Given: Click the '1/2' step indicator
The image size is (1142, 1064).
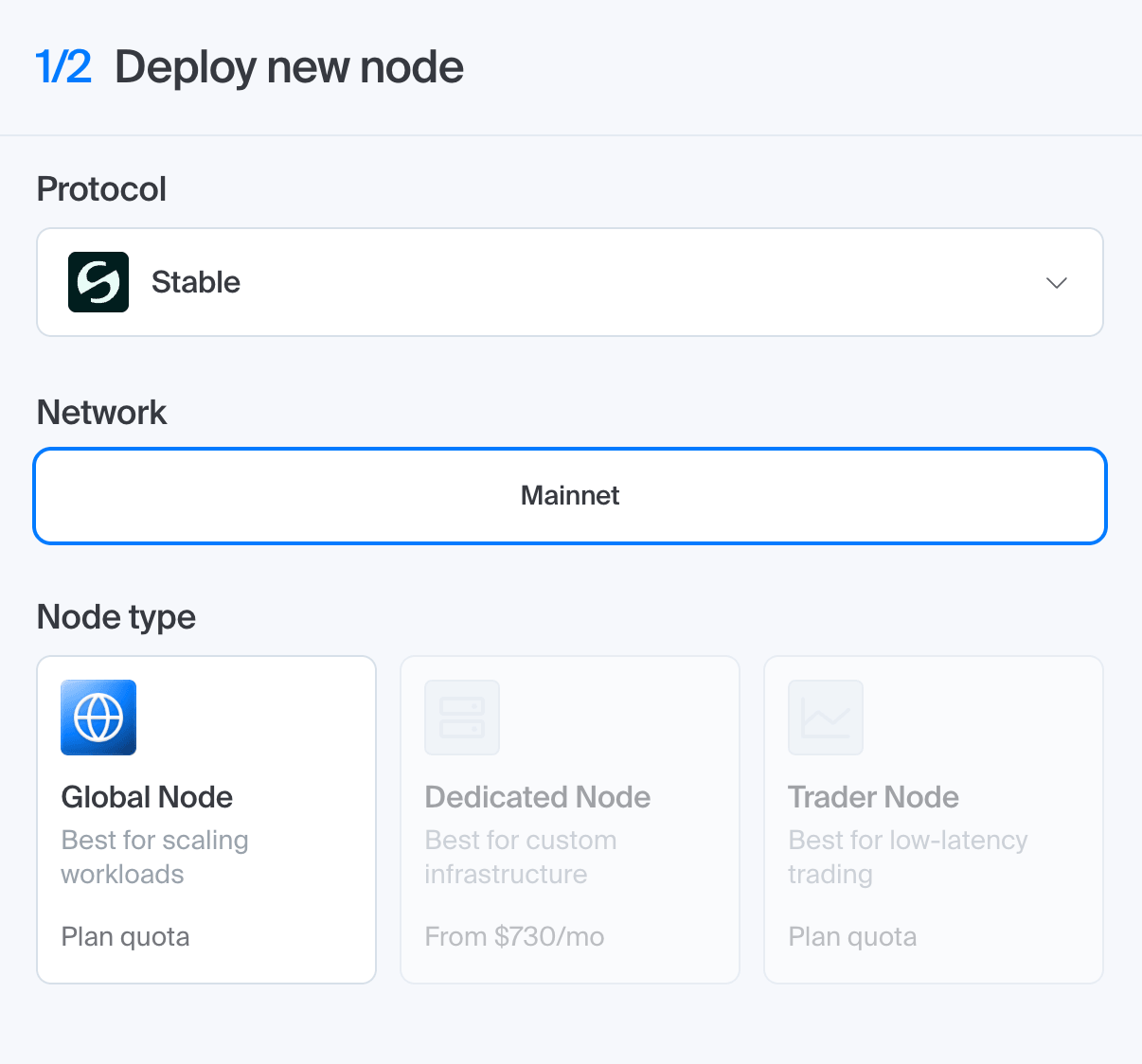Looking at the screenshot, I should pos(63,67).
